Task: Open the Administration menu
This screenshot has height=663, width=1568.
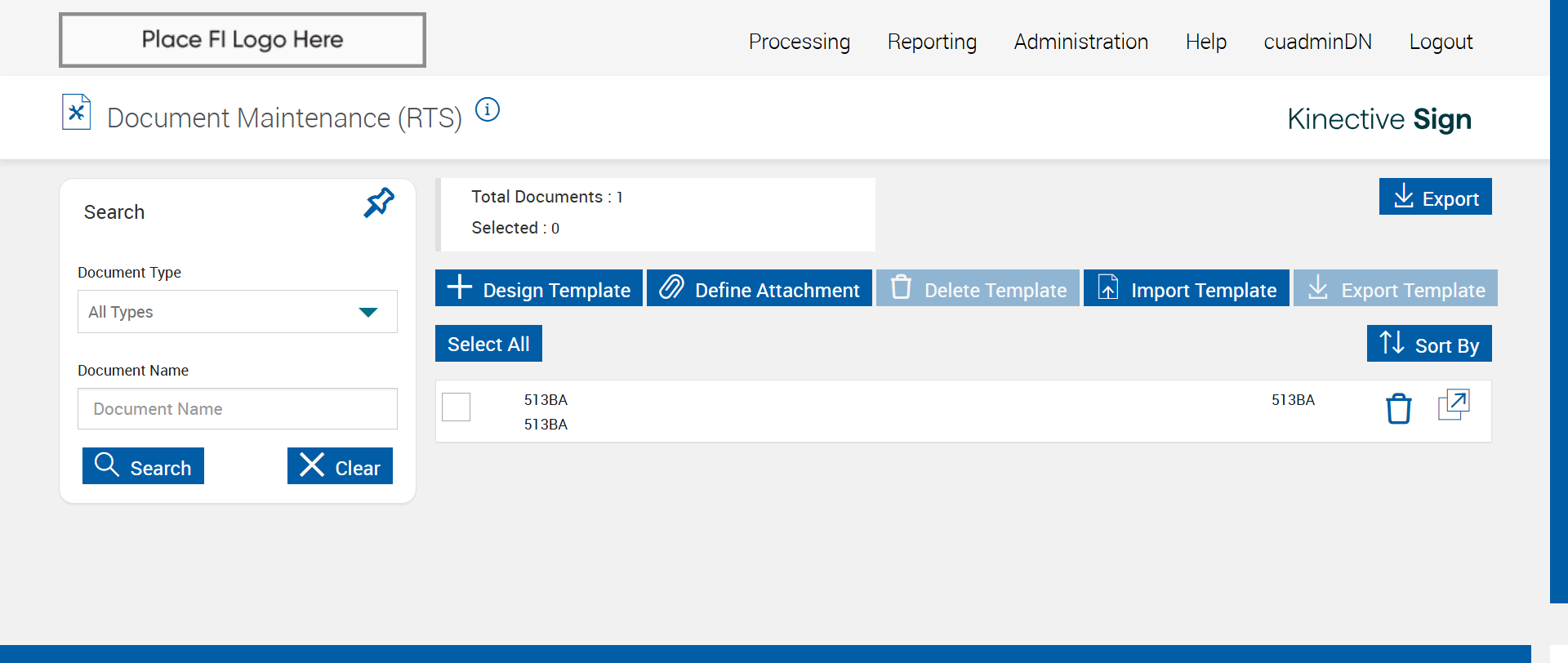Action: coord(1080,42)
